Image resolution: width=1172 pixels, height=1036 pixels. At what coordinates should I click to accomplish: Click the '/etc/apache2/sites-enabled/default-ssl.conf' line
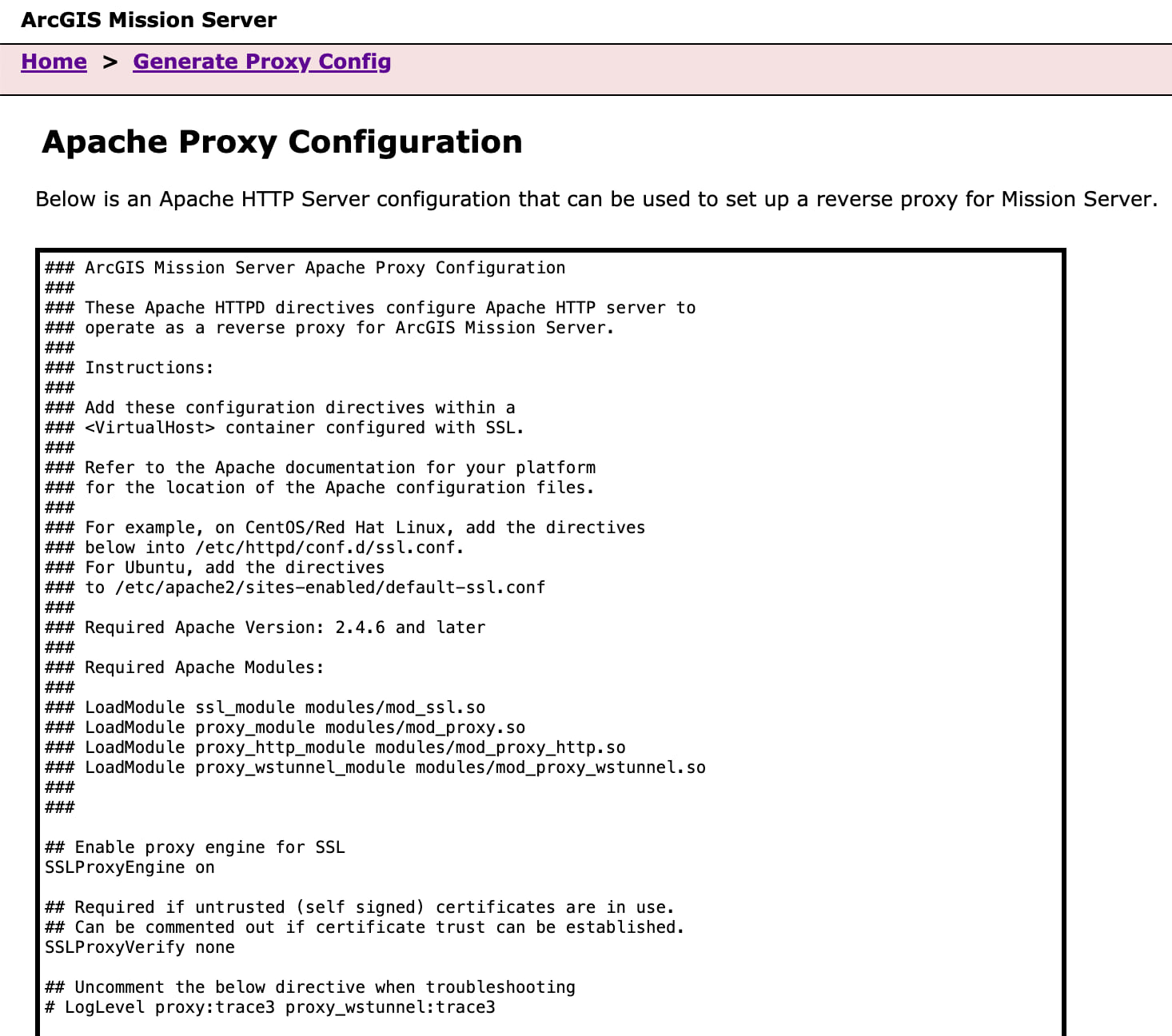pyautogui.click(x=295, y=588)
